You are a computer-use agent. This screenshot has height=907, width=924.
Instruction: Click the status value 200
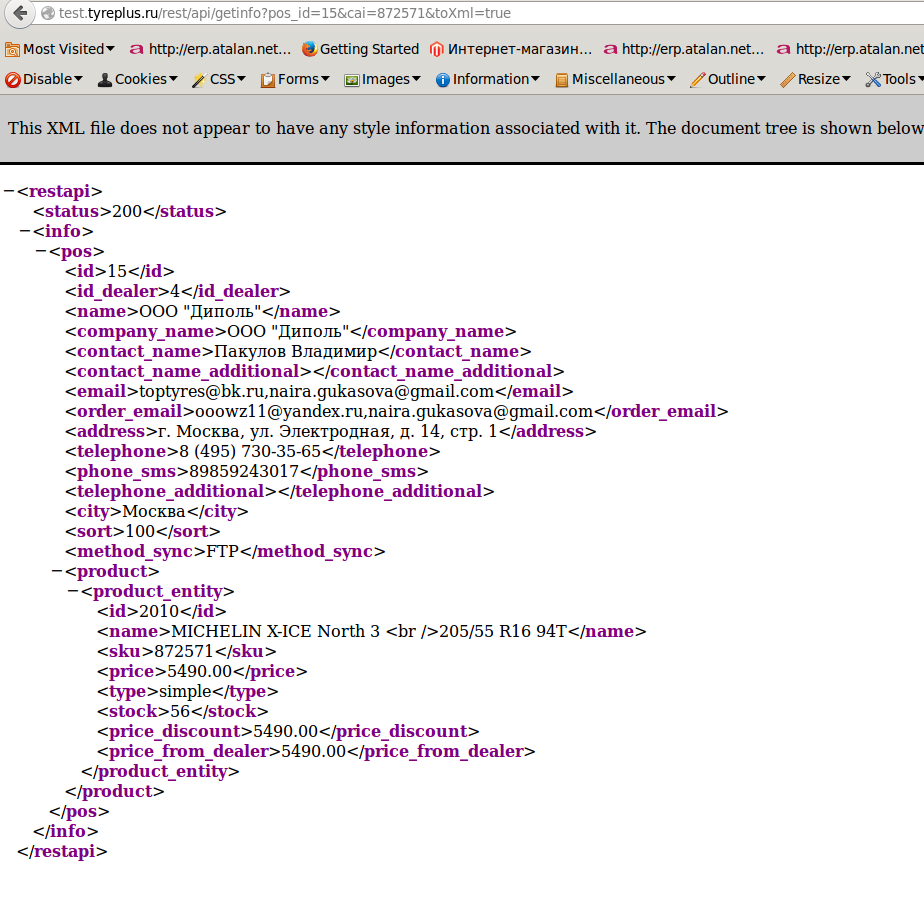127,211
